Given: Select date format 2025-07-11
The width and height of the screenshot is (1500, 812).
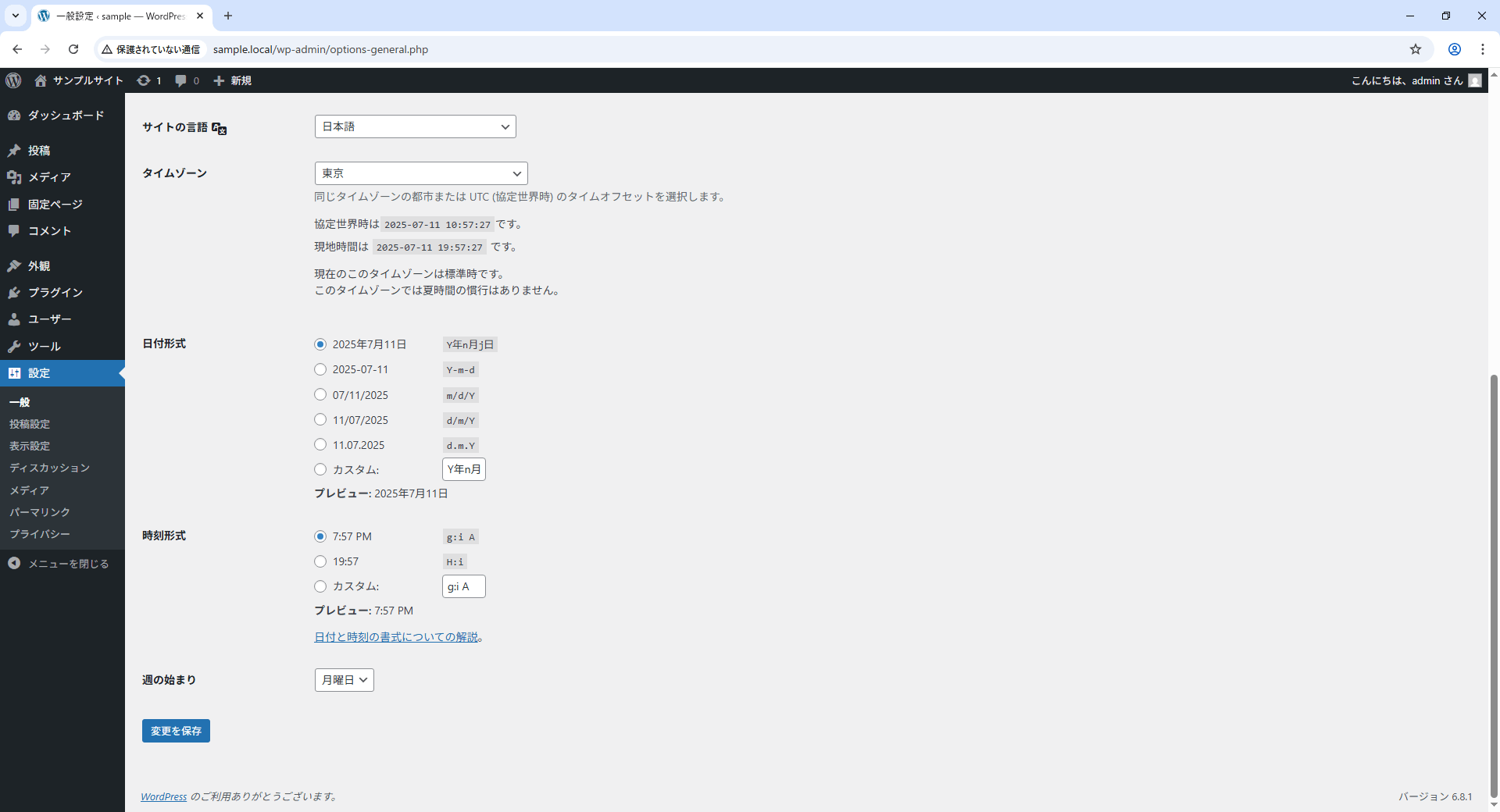Looking at the screenshot, I should [320, 369].
